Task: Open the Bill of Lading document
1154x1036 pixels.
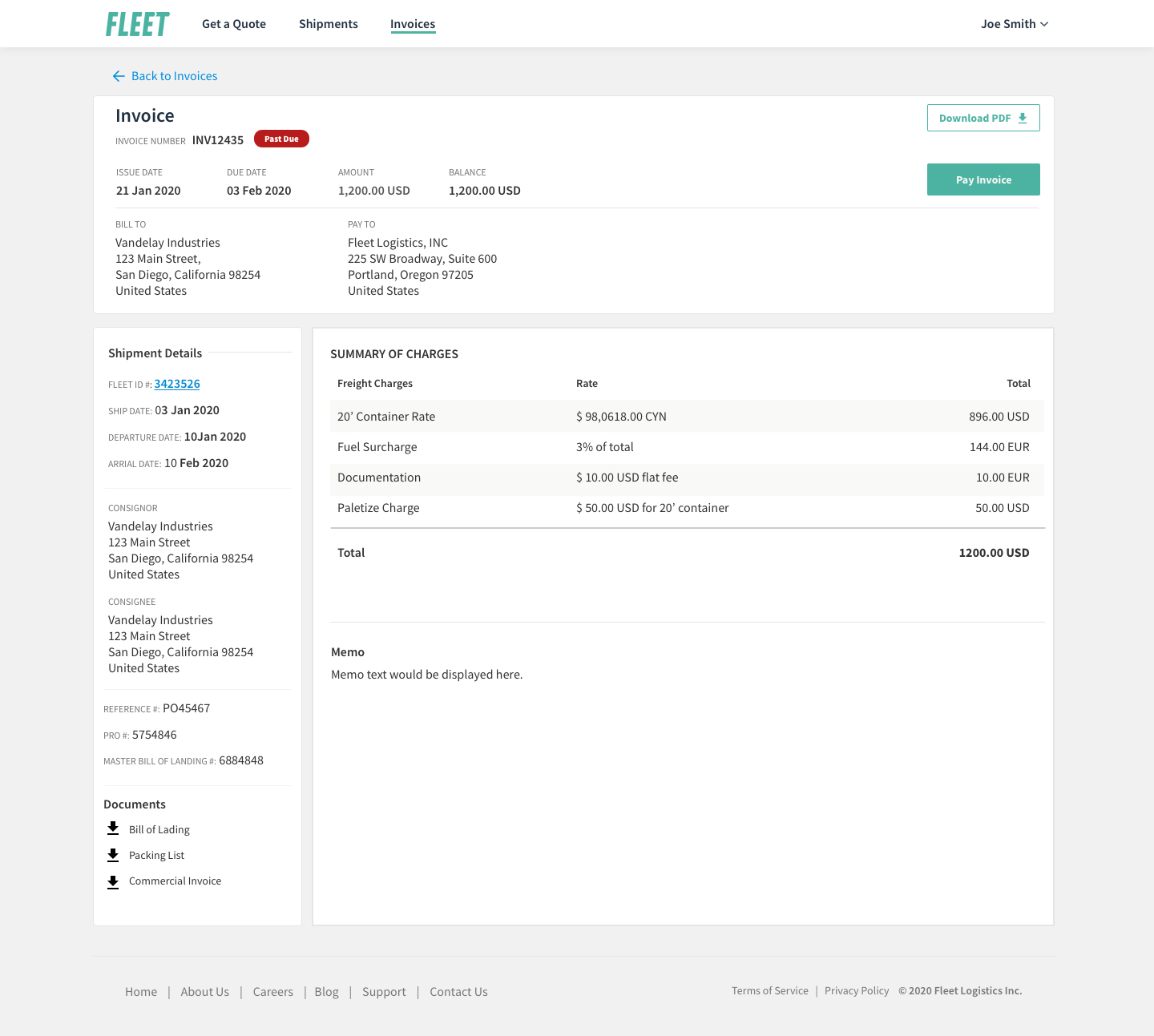Action: click(159, 829)
